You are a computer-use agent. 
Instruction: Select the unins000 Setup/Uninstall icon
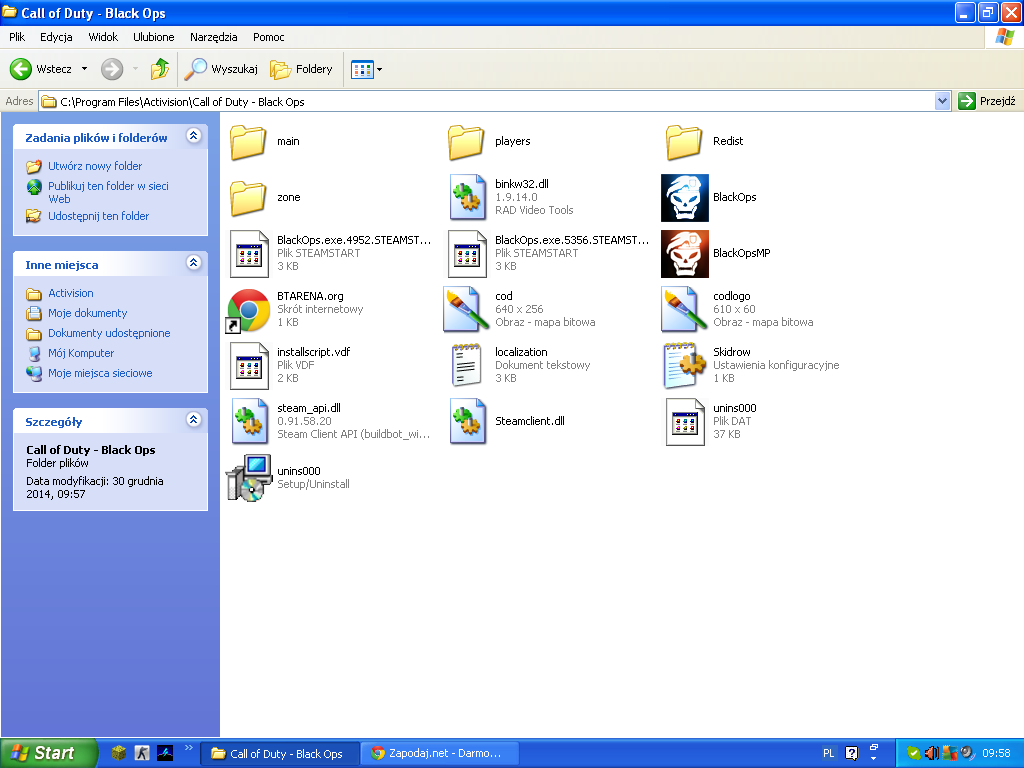(248, 478)
